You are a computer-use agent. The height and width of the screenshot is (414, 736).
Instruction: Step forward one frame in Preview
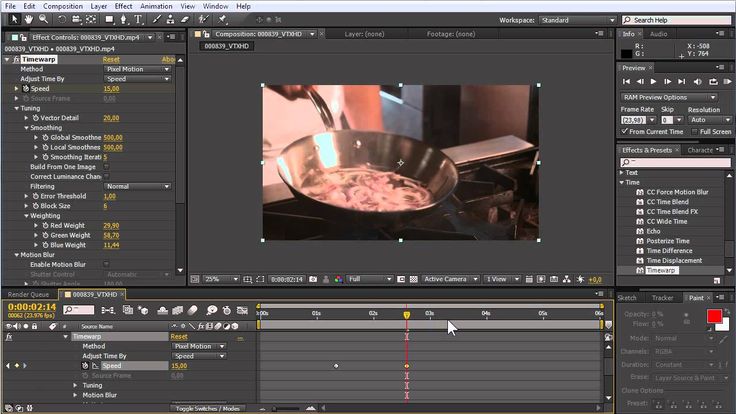coord(667,82)
